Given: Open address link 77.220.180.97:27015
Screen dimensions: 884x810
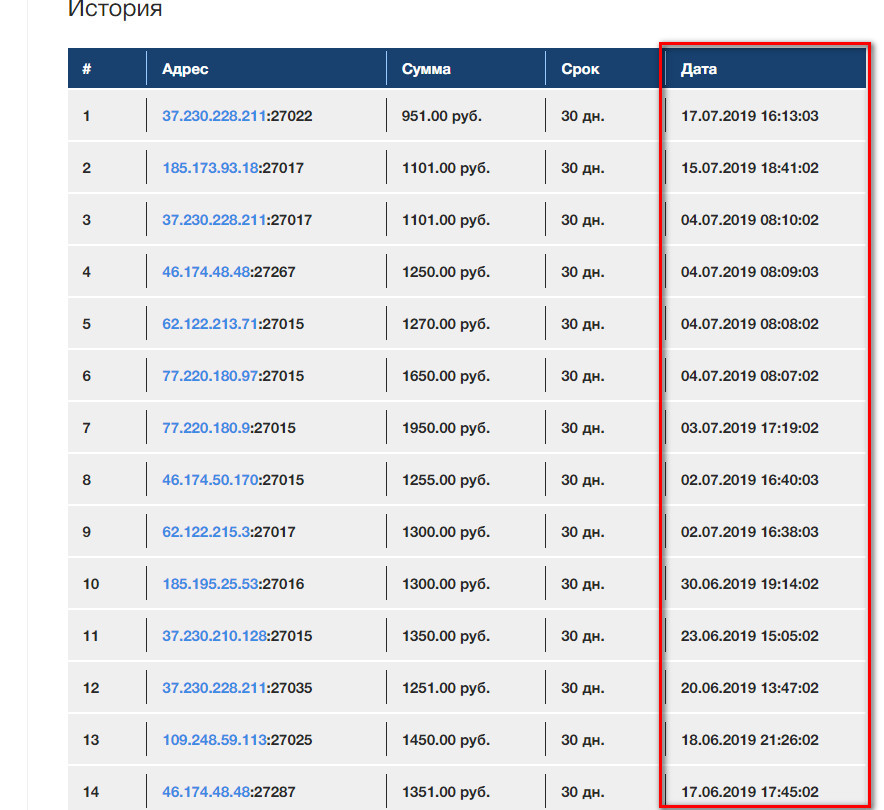Looking at the screenshot, I should (x=233, y=376).
